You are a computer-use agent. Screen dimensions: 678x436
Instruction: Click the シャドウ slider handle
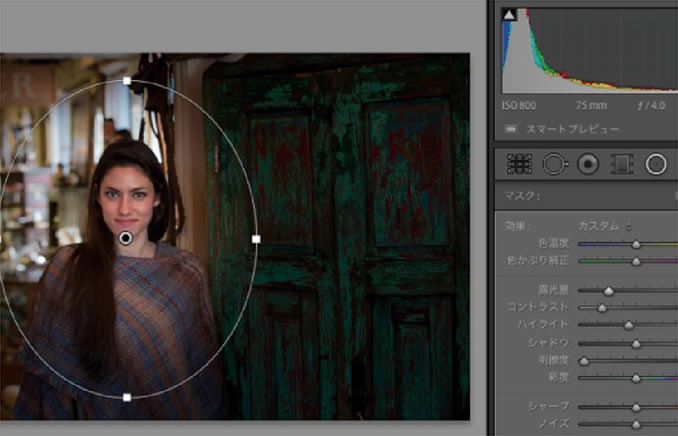636,343
